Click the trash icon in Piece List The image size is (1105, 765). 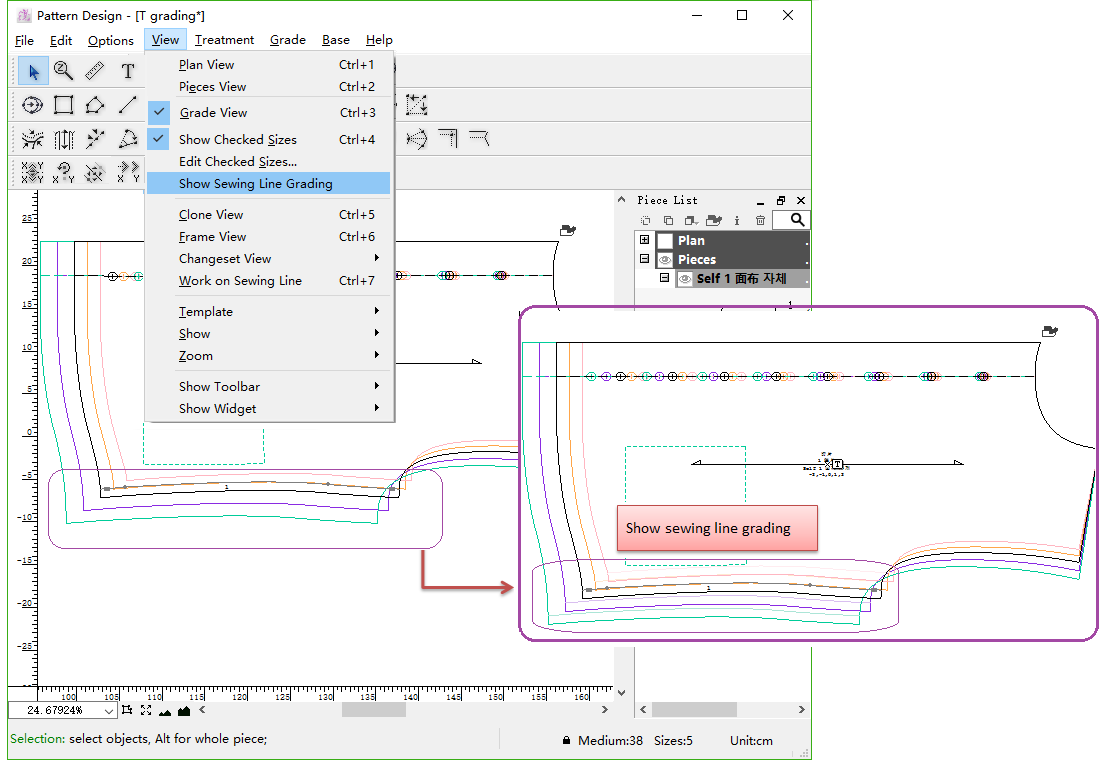[x=760, y=220]
